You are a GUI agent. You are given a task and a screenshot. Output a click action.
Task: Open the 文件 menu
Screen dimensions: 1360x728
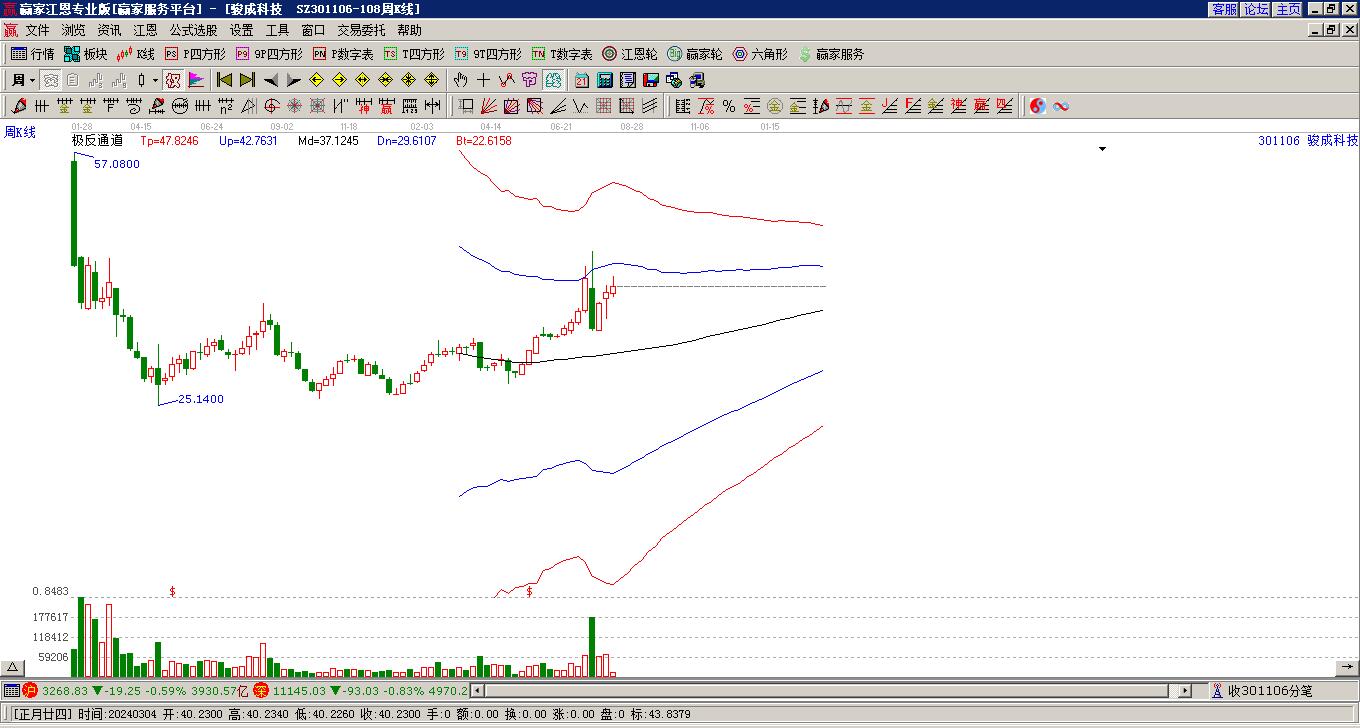[37, 30]
